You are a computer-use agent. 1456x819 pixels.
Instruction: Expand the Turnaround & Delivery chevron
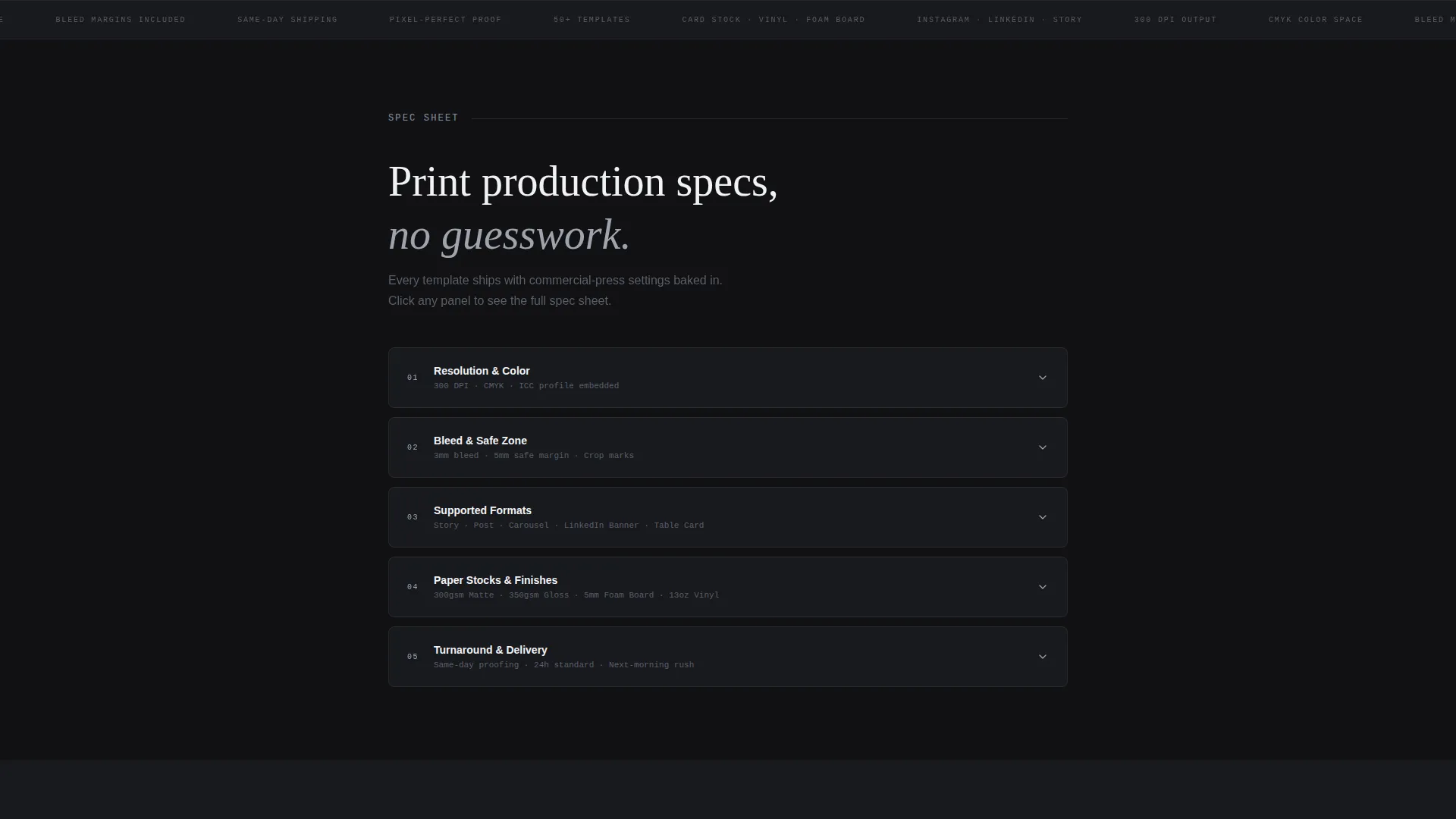[x=1043, y=657]
